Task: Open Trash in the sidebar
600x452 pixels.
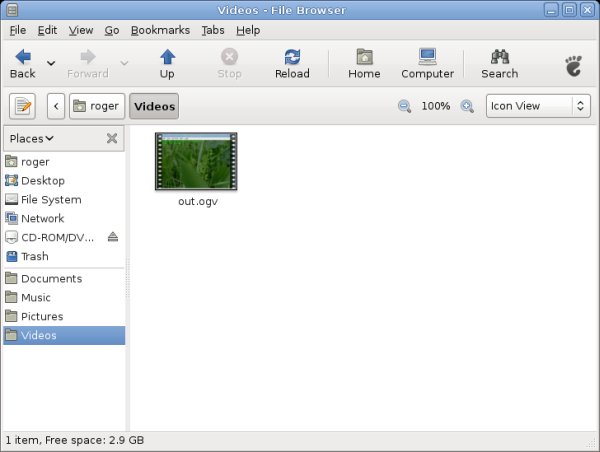Action: 64,256
